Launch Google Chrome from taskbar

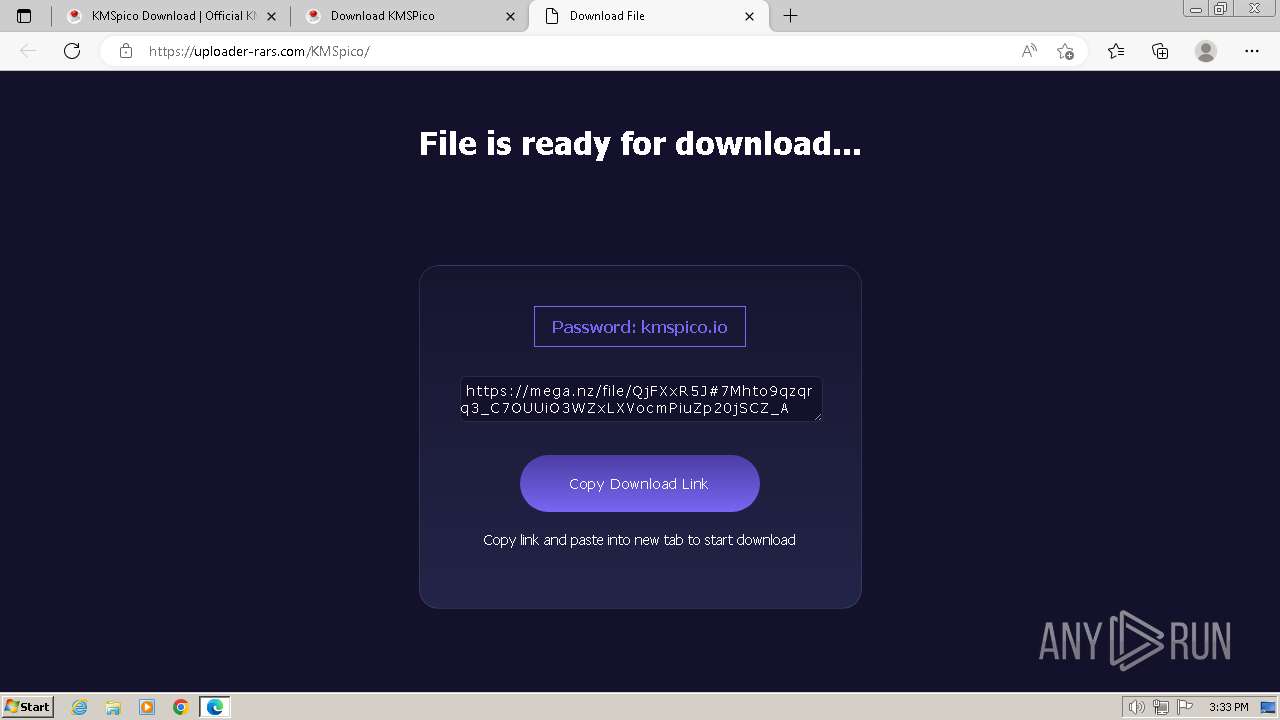(x=181, y=707)
